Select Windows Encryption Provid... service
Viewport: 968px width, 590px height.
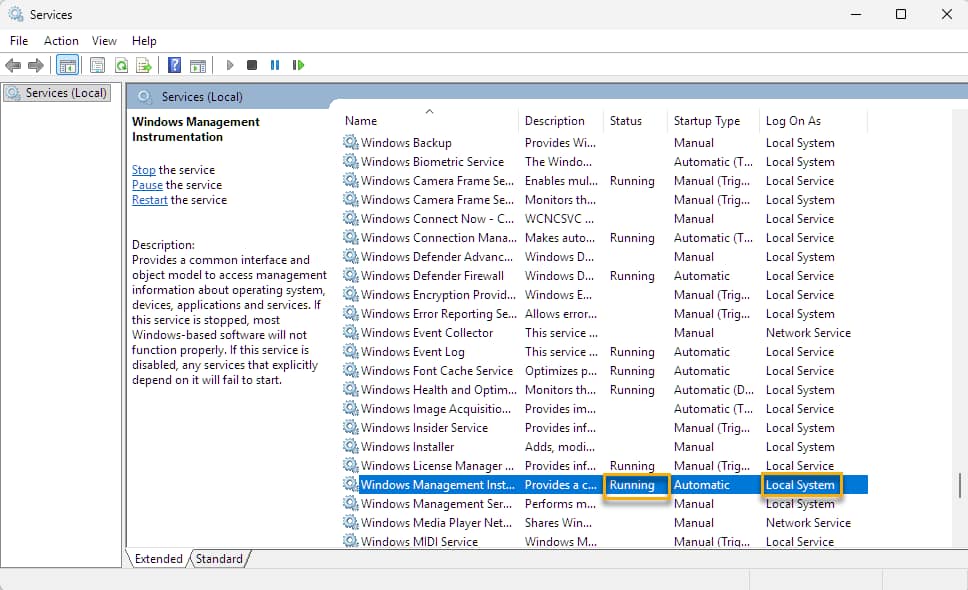coord(605,295)
